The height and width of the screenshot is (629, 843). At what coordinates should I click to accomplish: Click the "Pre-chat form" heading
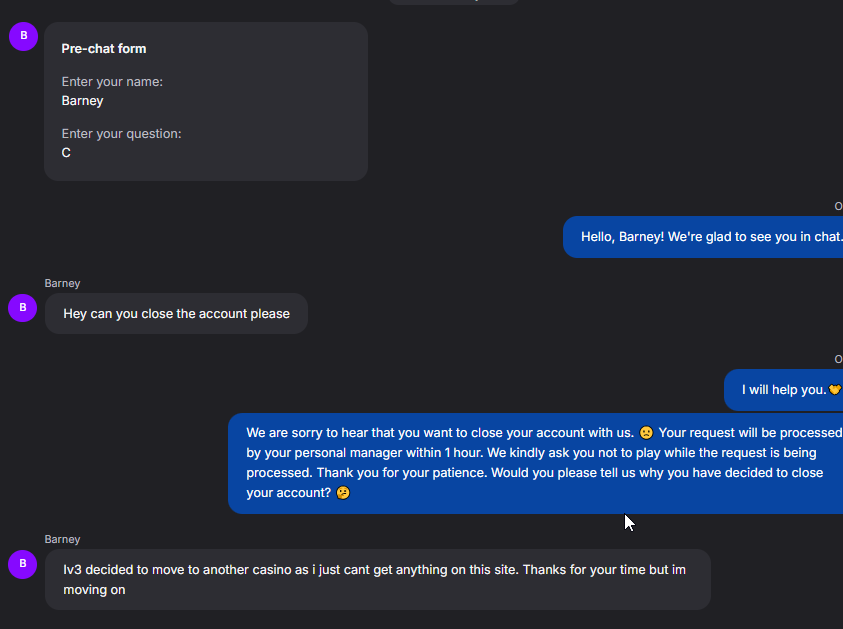pyautogui.click(x=104, y=49)
